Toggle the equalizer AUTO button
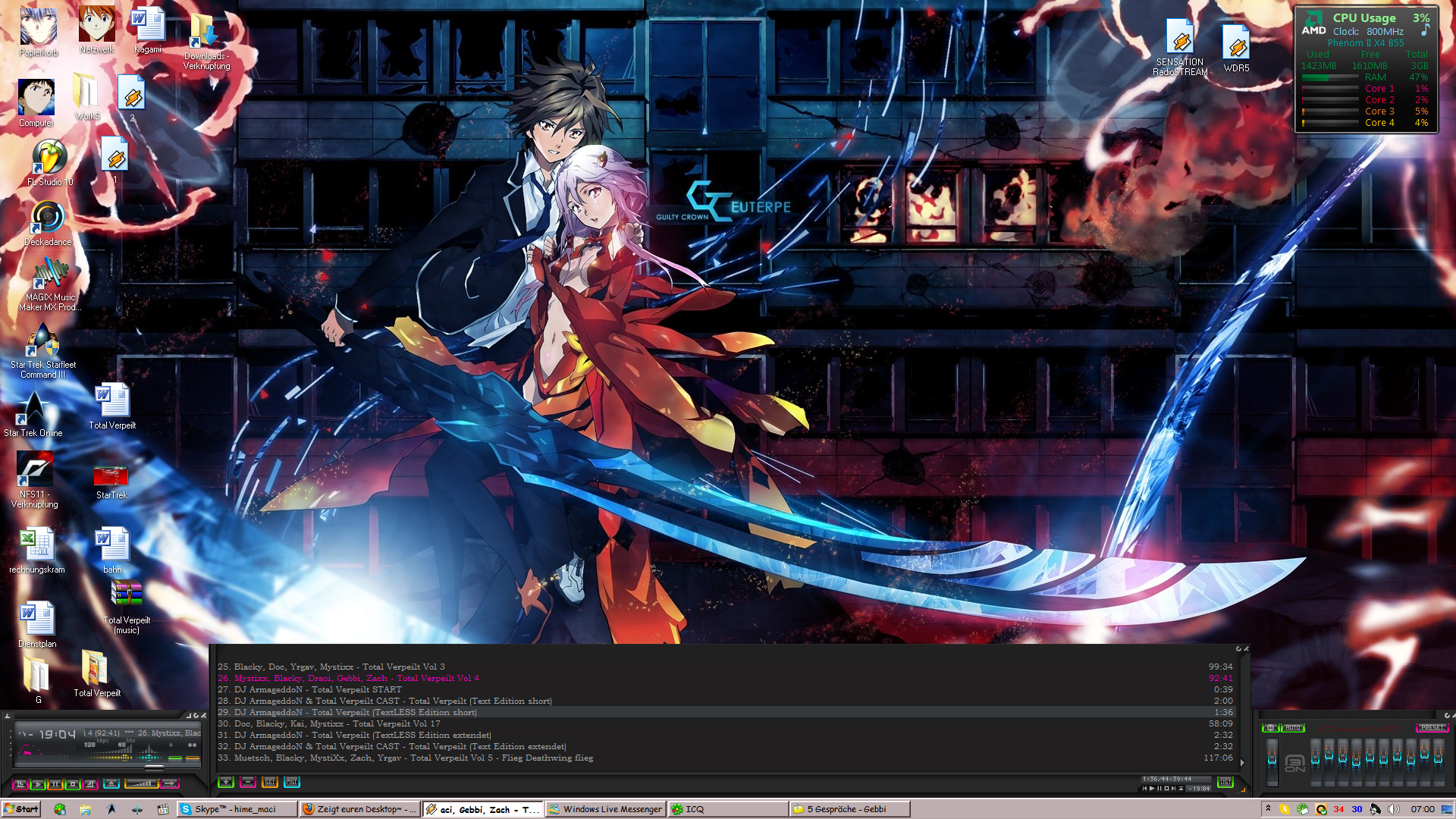Screen dimensions: 1456x819 coord(1293,728)
